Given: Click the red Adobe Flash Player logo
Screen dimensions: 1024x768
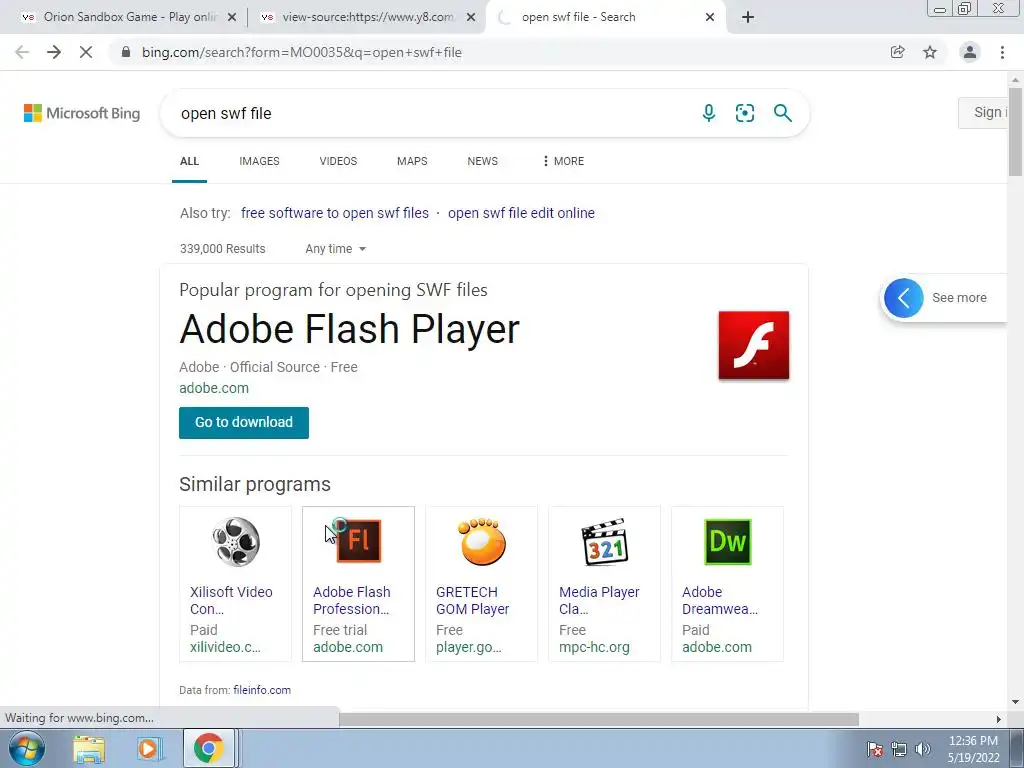Looking at the screenshot, I should click(x=754, y=345).
